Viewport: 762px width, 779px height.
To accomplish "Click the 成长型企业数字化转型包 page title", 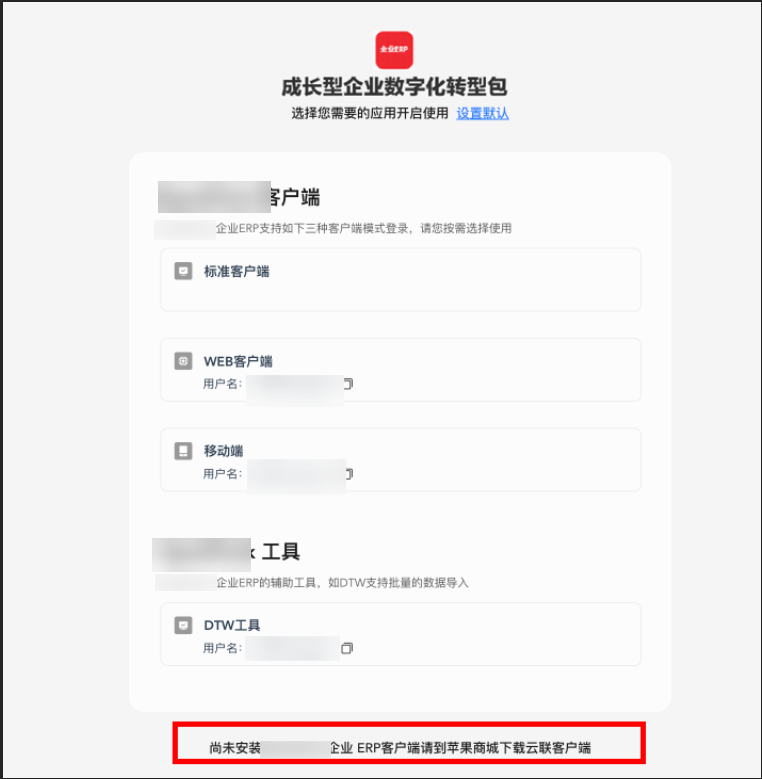I will [x=394, y=87].
